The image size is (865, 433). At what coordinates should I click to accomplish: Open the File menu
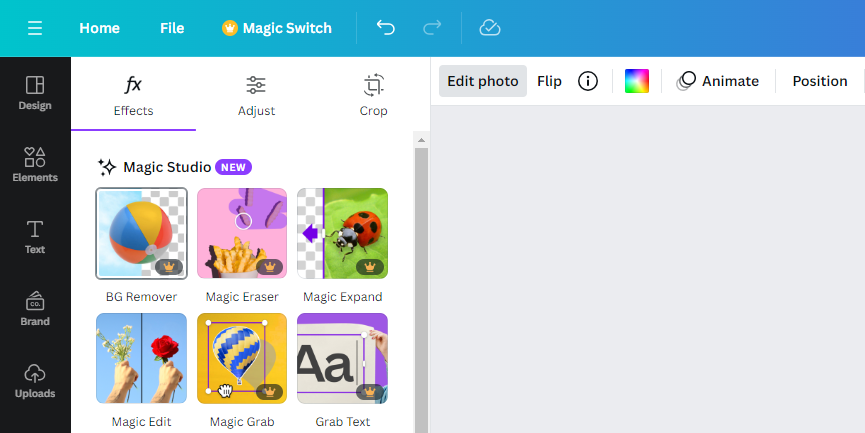172,28
